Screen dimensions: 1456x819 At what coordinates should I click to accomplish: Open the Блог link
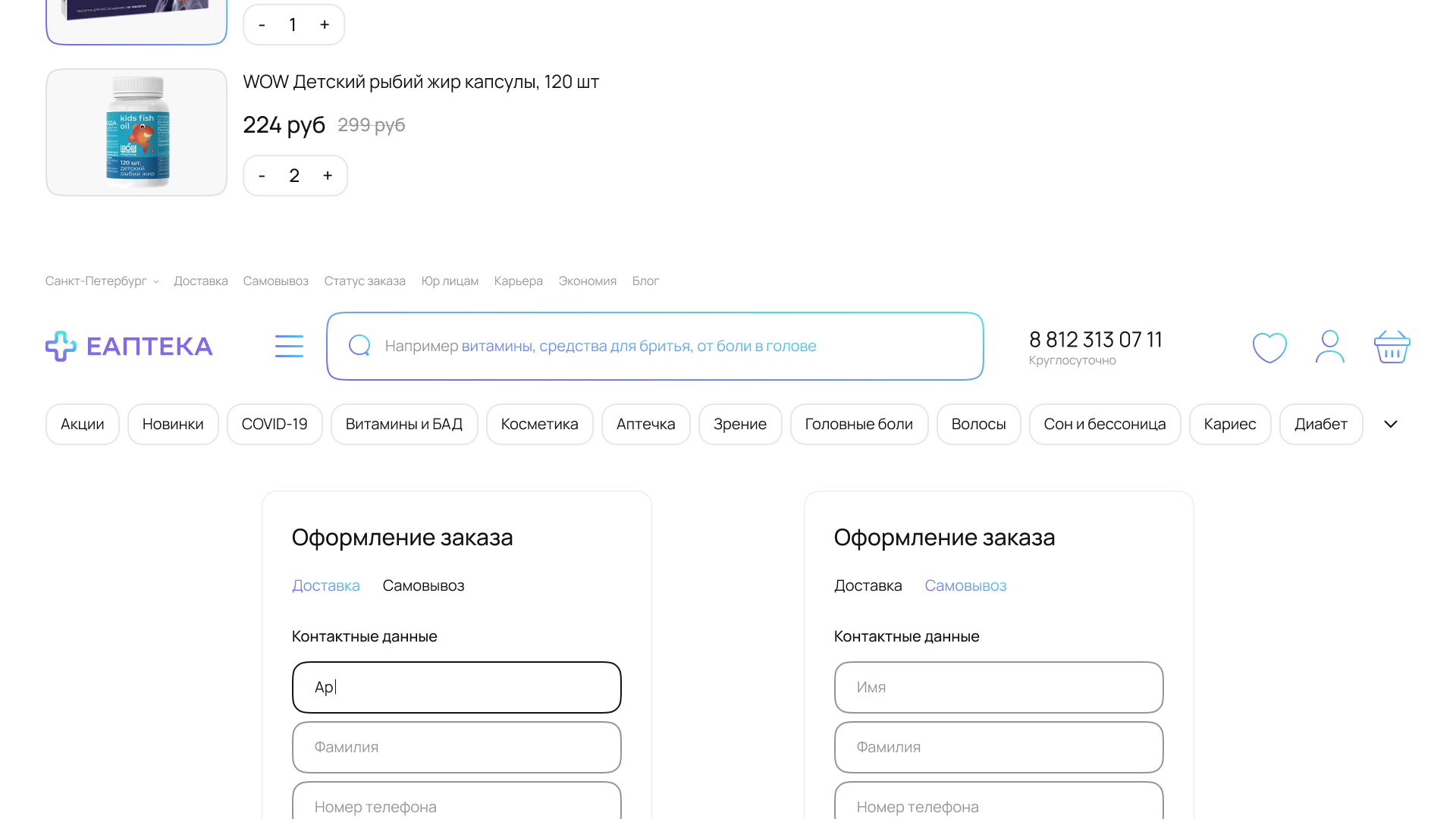(645, 281)
